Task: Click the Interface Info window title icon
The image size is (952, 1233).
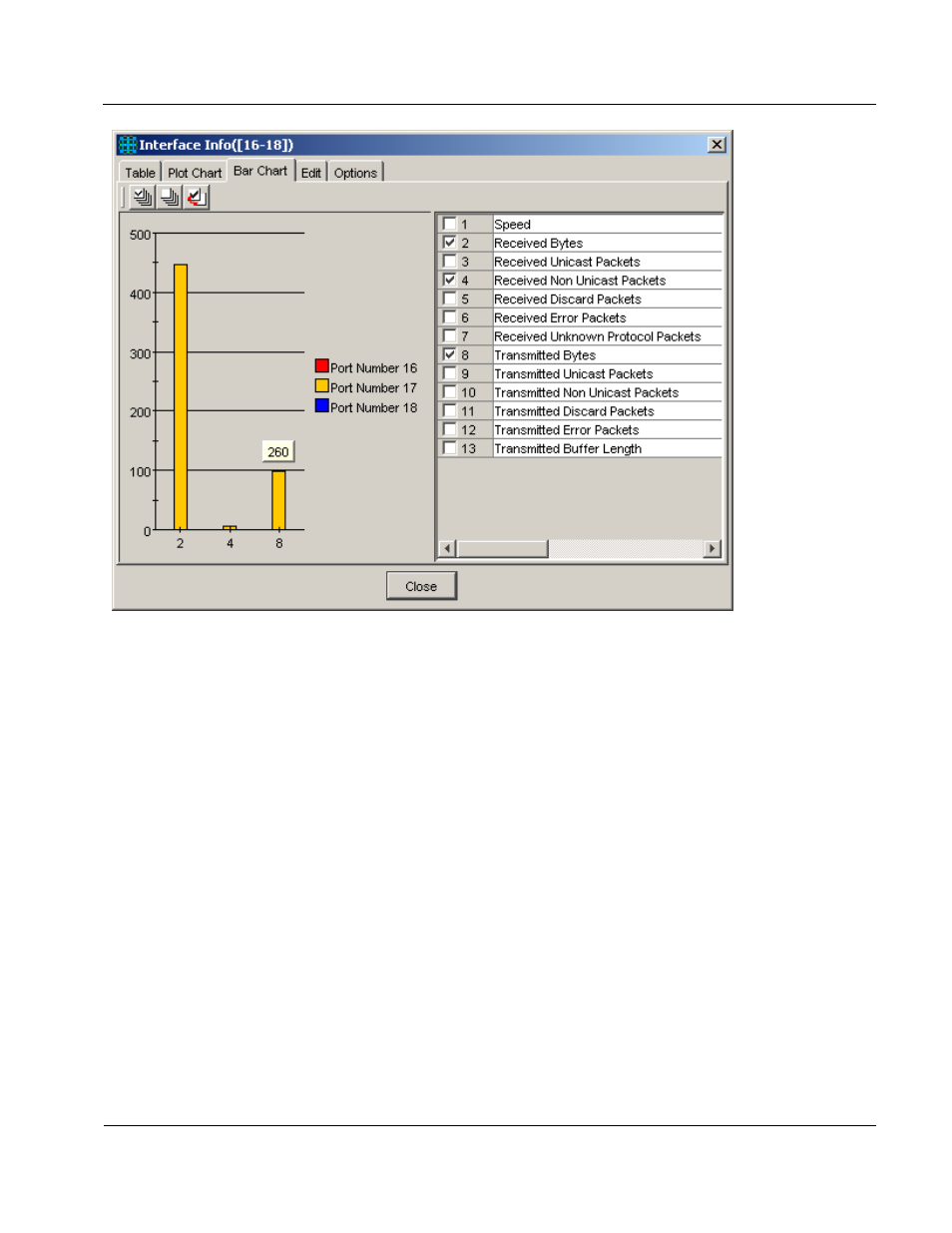Action: (128, 145)
